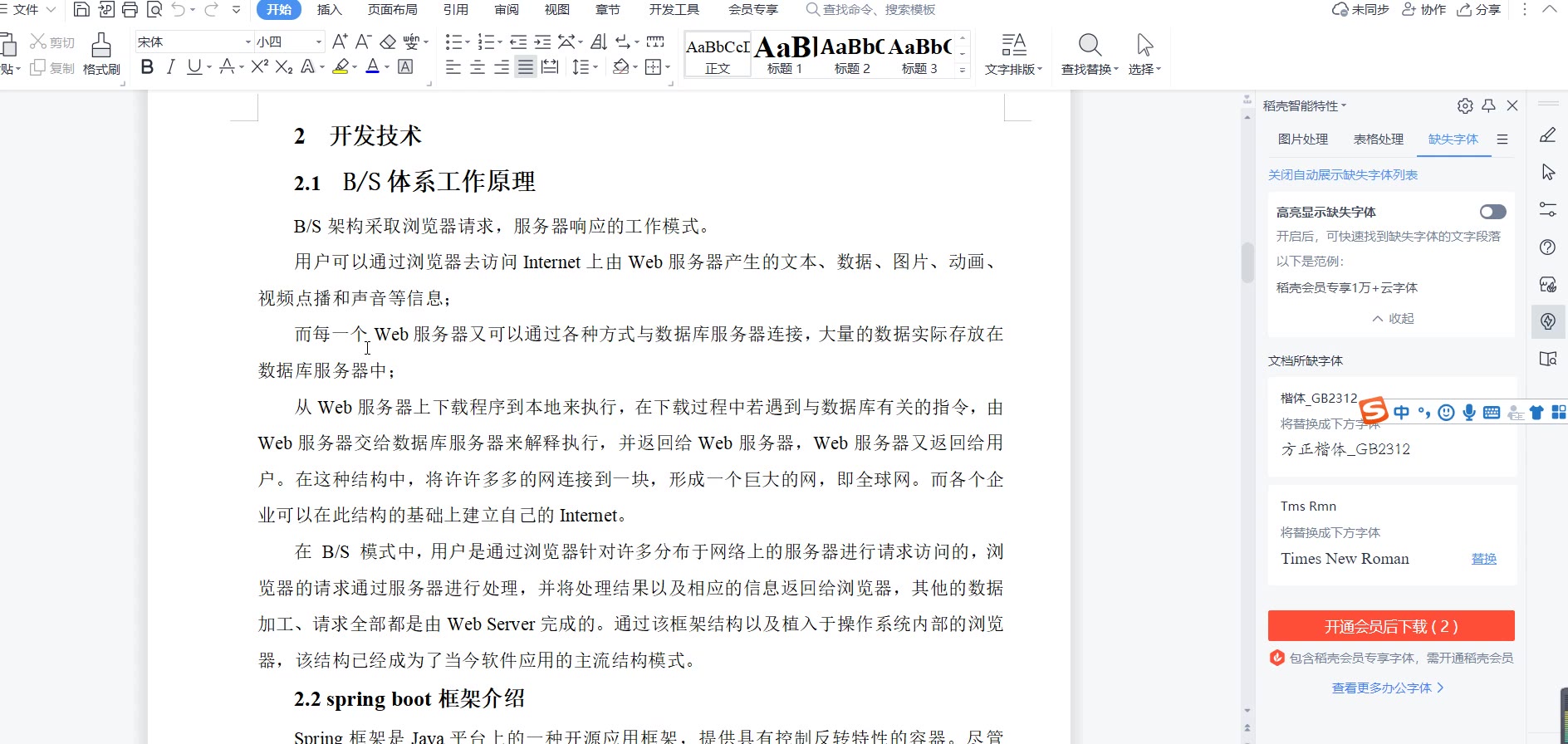Apply the yellow text highlight color

click(x=340, y=66)
